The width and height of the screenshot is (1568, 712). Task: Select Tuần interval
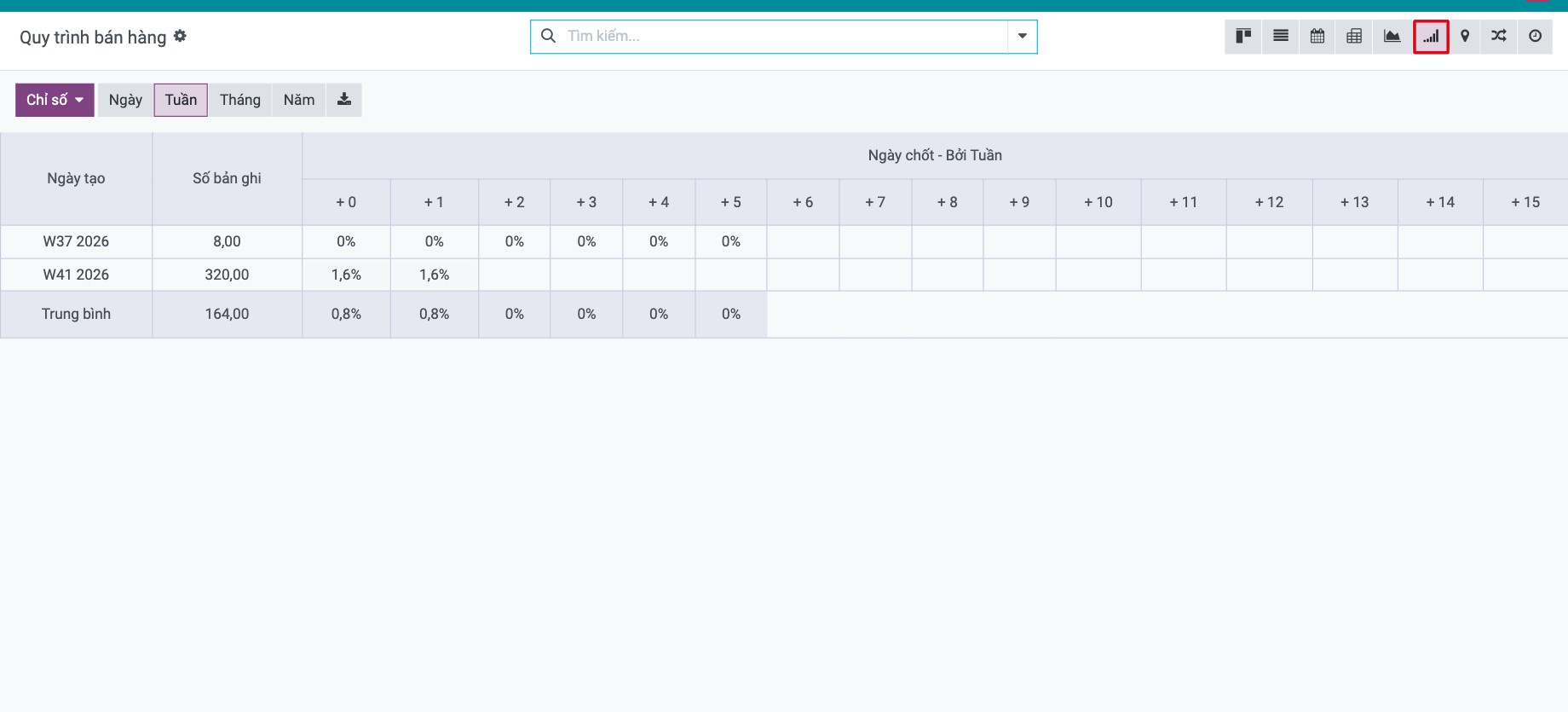(181, 100)
